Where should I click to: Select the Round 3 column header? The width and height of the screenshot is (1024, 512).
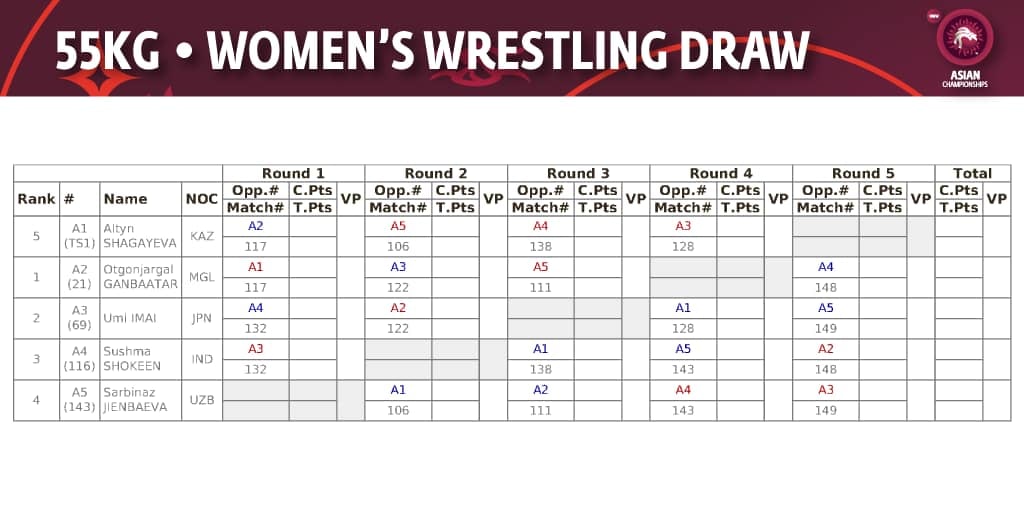click(578, 173)
